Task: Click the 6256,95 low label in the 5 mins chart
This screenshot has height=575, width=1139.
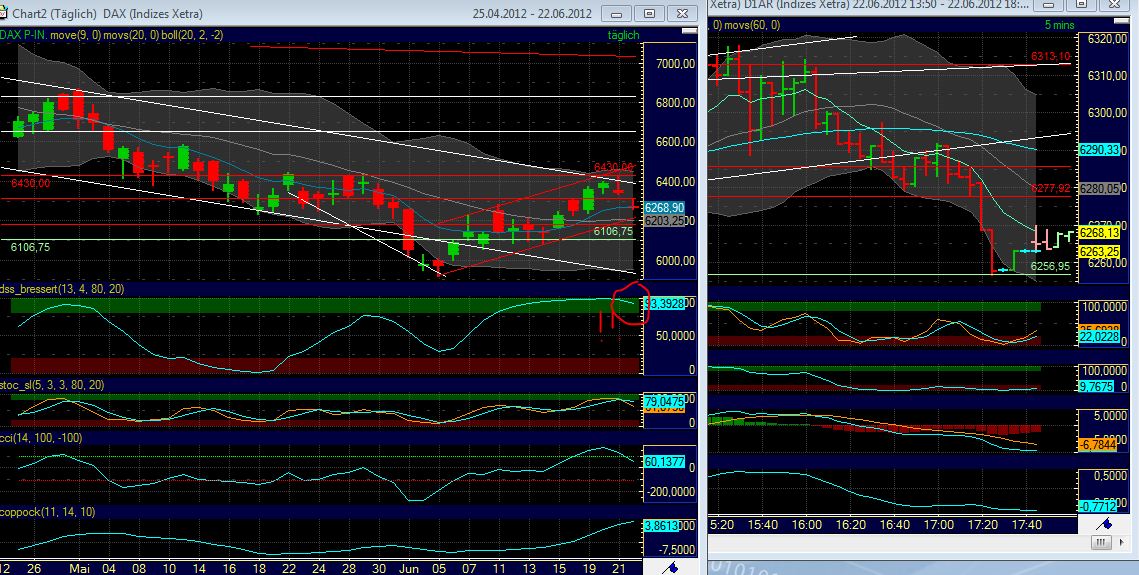Action: coord(1050,266)
